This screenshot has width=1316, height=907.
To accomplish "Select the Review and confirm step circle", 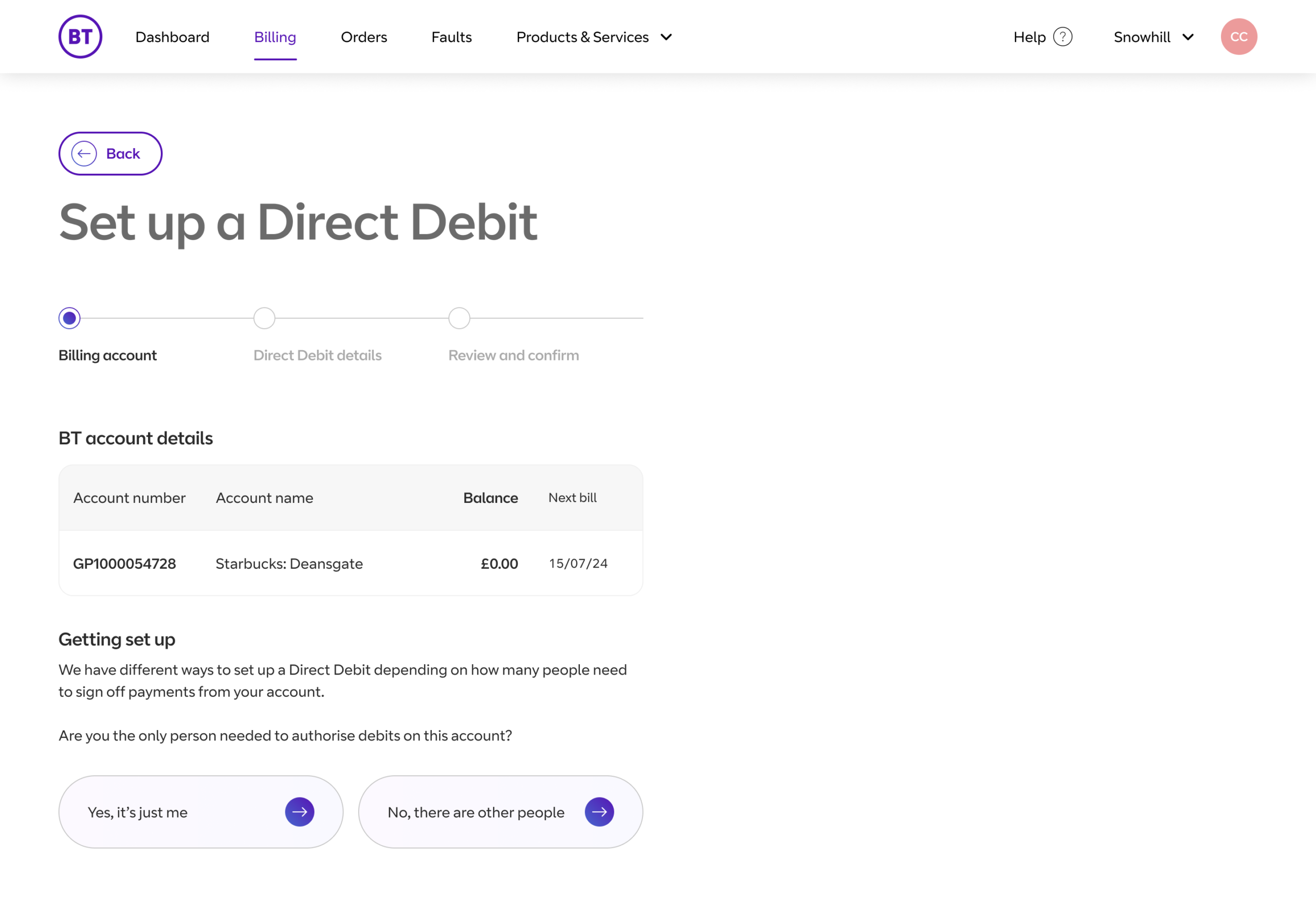I will (x=459, y=318).
